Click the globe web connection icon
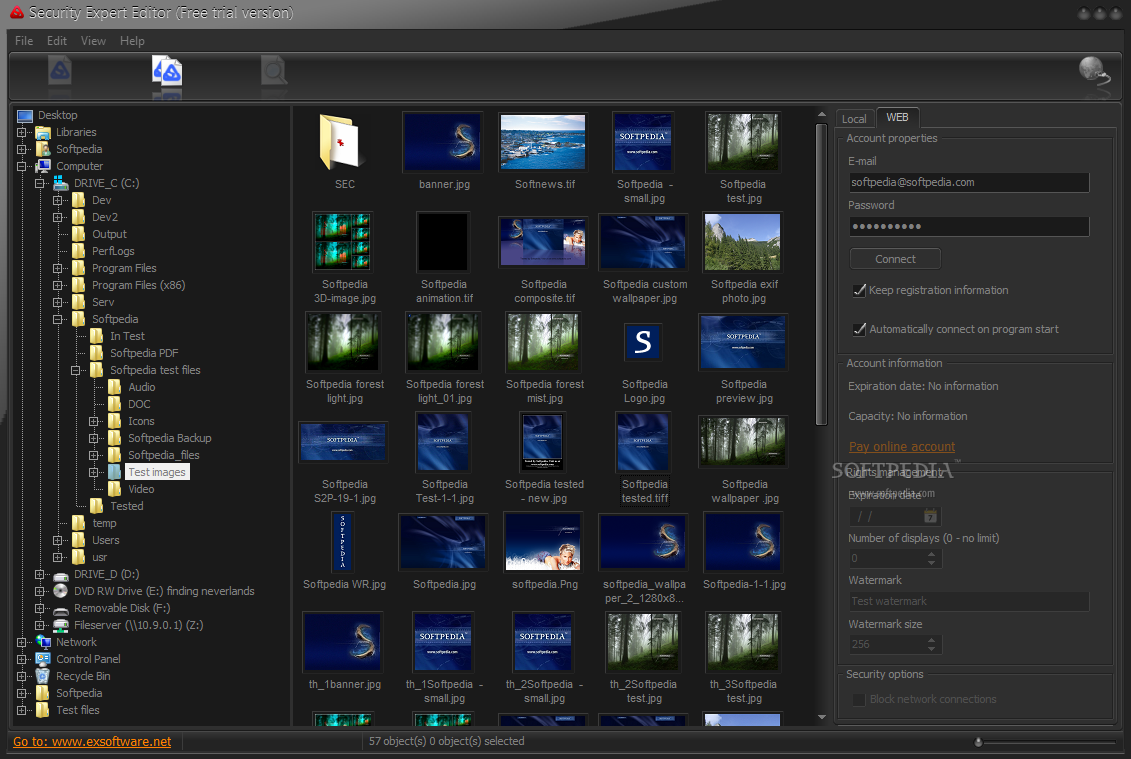Image resolution: width=1131 pixels, height=759 pixels. point(1094,72)
